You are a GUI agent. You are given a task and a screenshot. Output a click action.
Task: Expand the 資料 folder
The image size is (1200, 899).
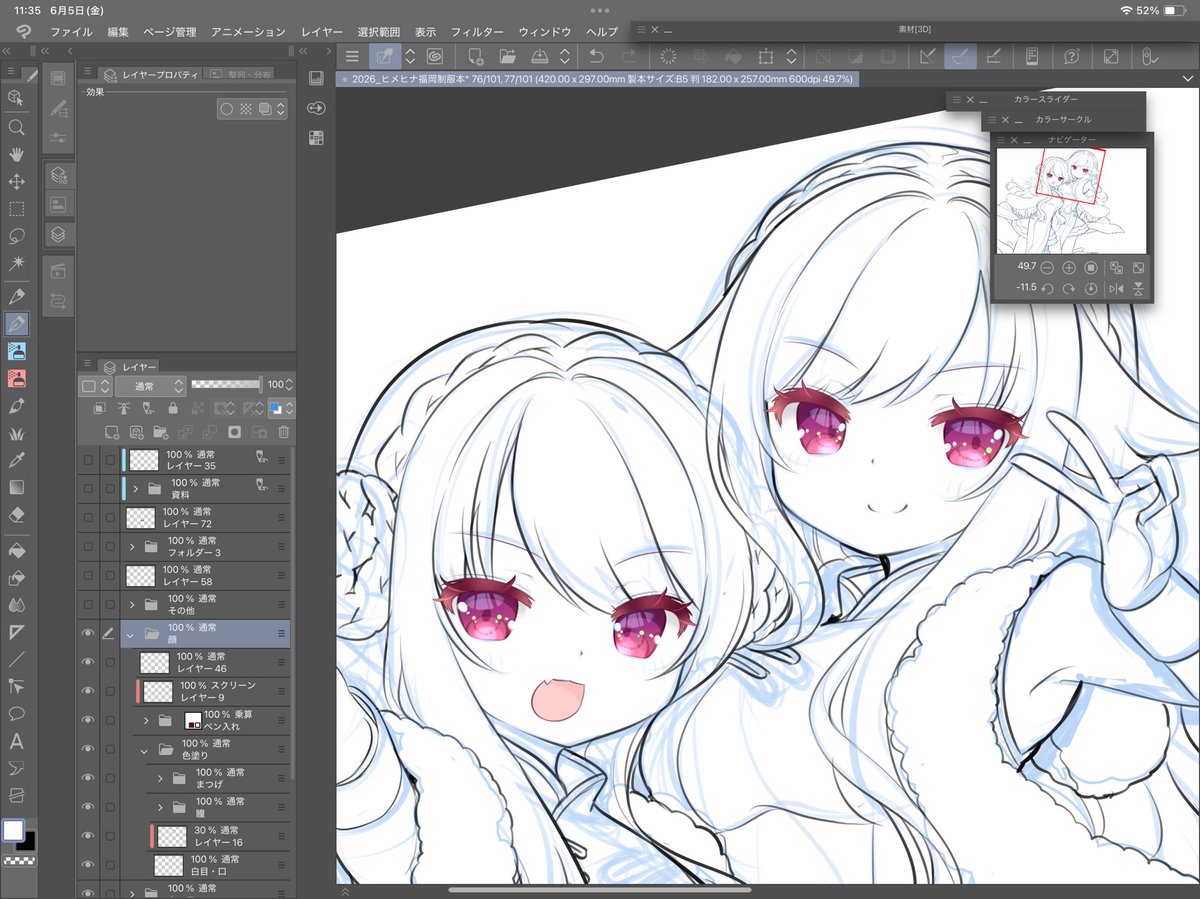click(135, 489)
